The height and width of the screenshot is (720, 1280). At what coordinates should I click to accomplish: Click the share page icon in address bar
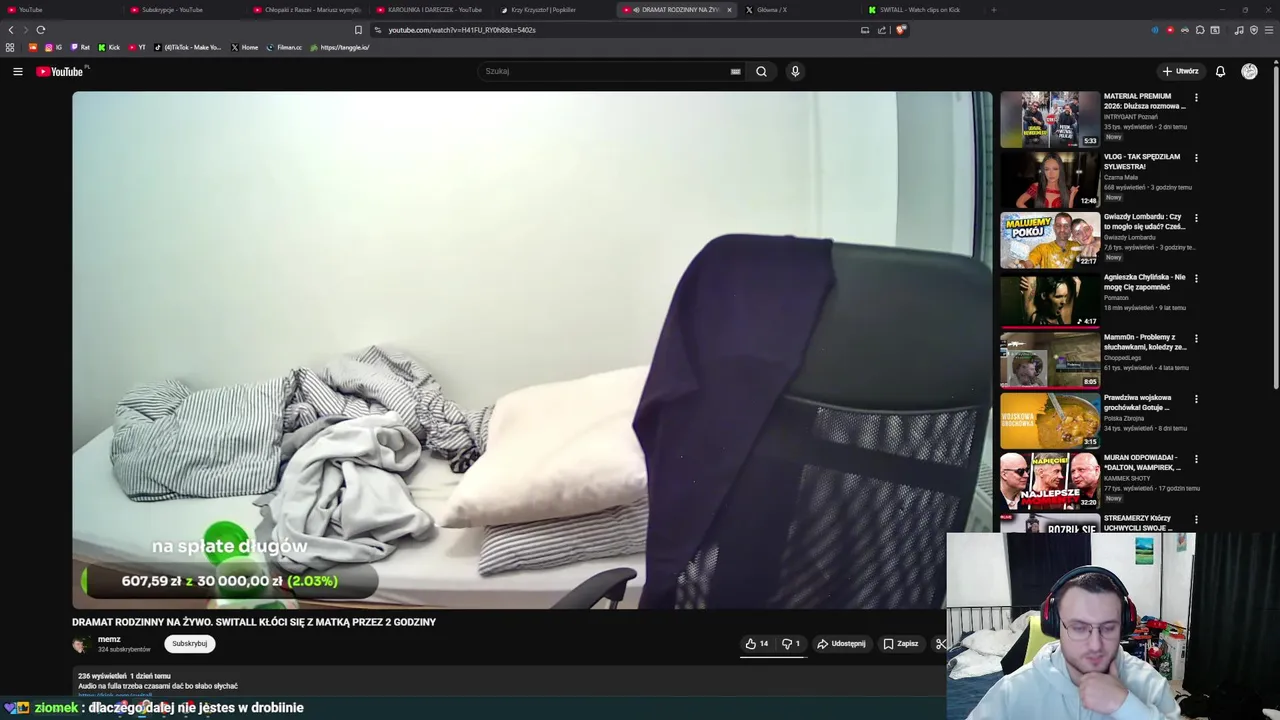pyautogui.click(x=882, y=30)
